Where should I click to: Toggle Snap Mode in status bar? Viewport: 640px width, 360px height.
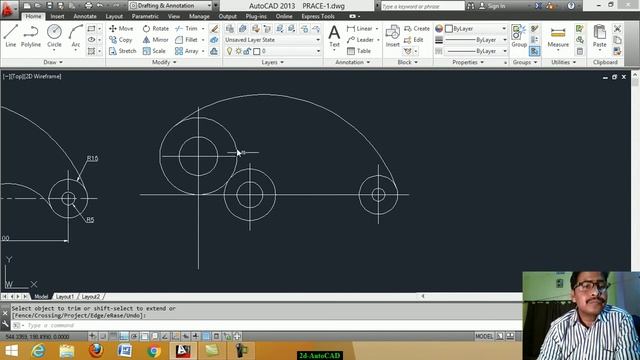(103, 336)
